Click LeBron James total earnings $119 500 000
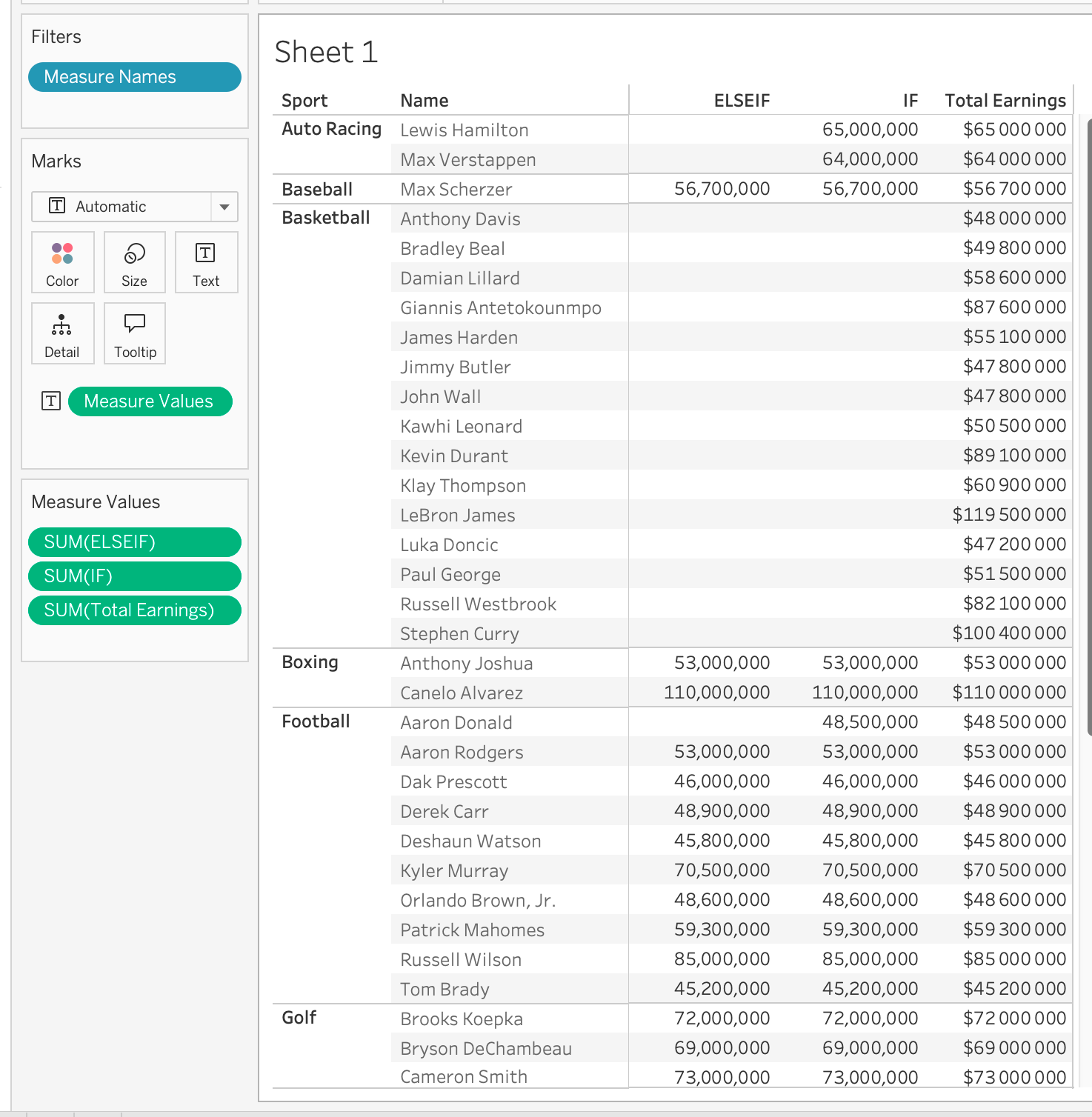This screenshot has height=1117, width=1092. [1009, 515]
